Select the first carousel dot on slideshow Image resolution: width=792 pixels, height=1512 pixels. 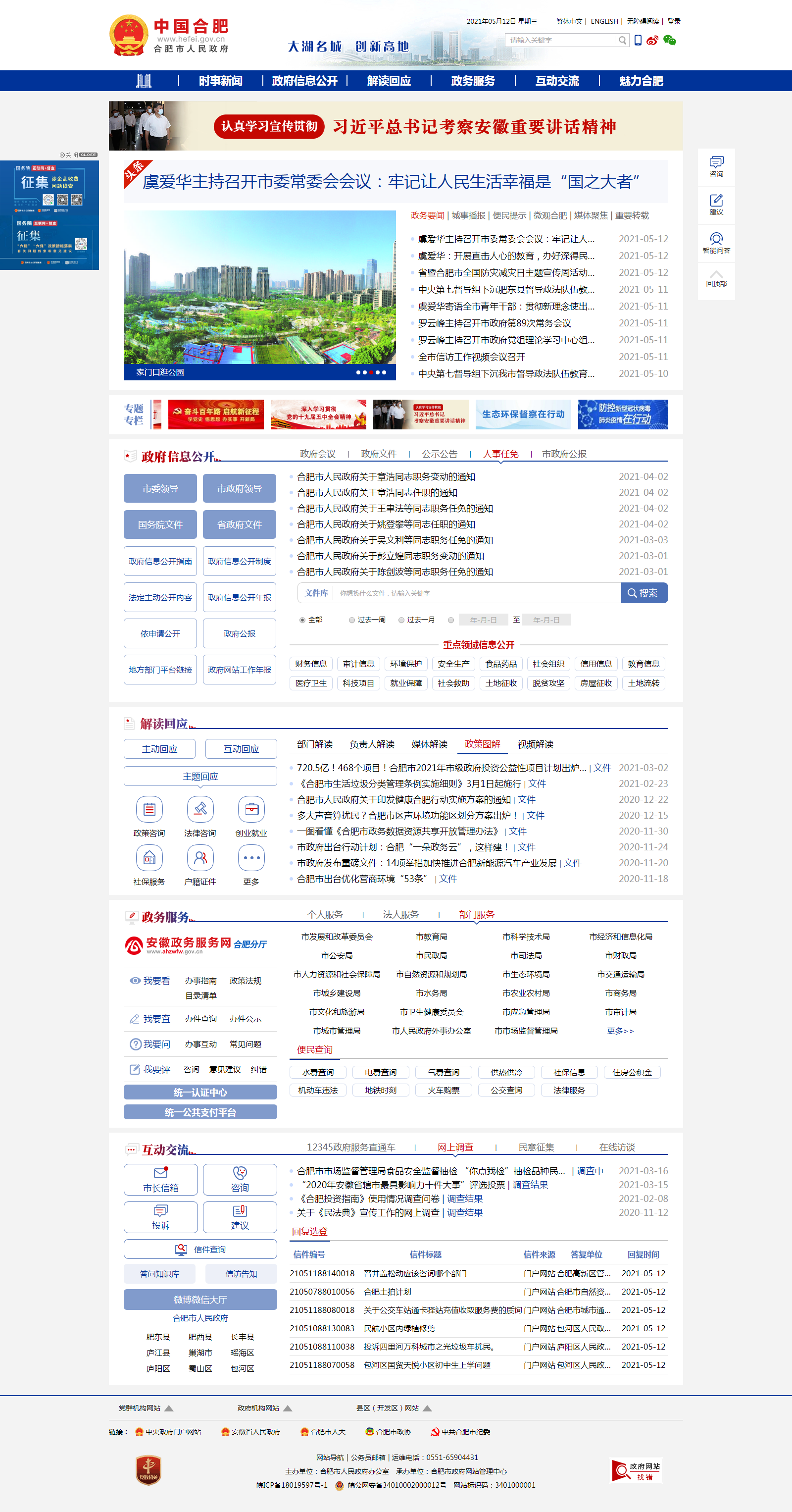358,372
